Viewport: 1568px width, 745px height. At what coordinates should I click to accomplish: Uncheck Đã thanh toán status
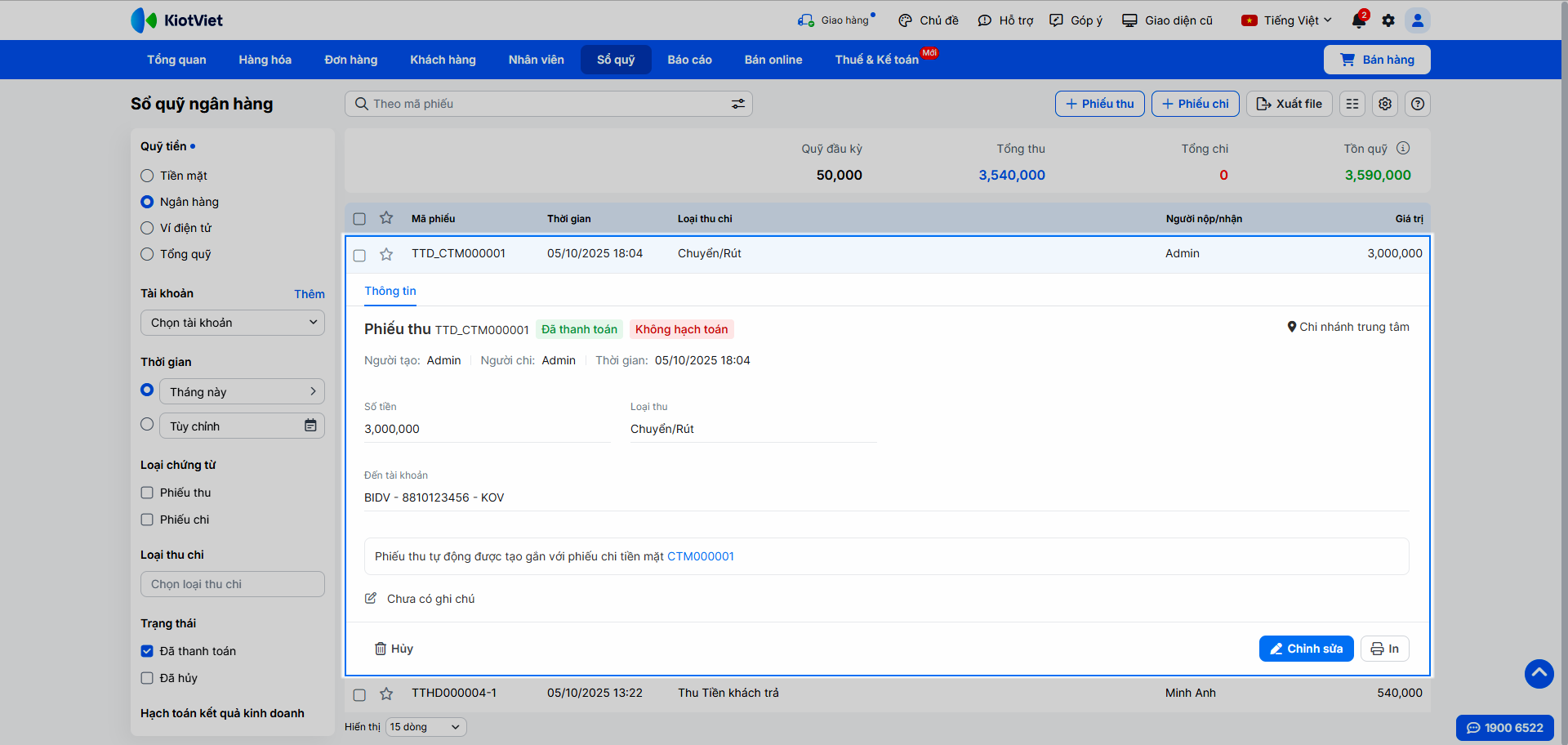click(x=147, y=651)
